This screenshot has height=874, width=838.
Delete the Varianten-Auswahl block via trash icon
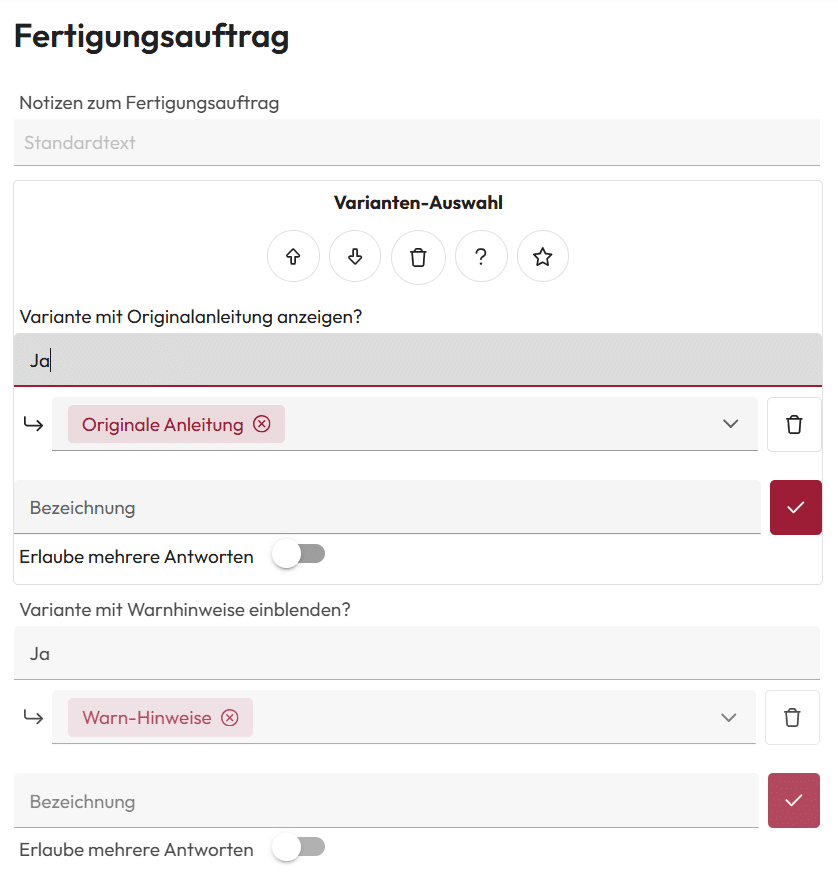click(x=418, y=256)
